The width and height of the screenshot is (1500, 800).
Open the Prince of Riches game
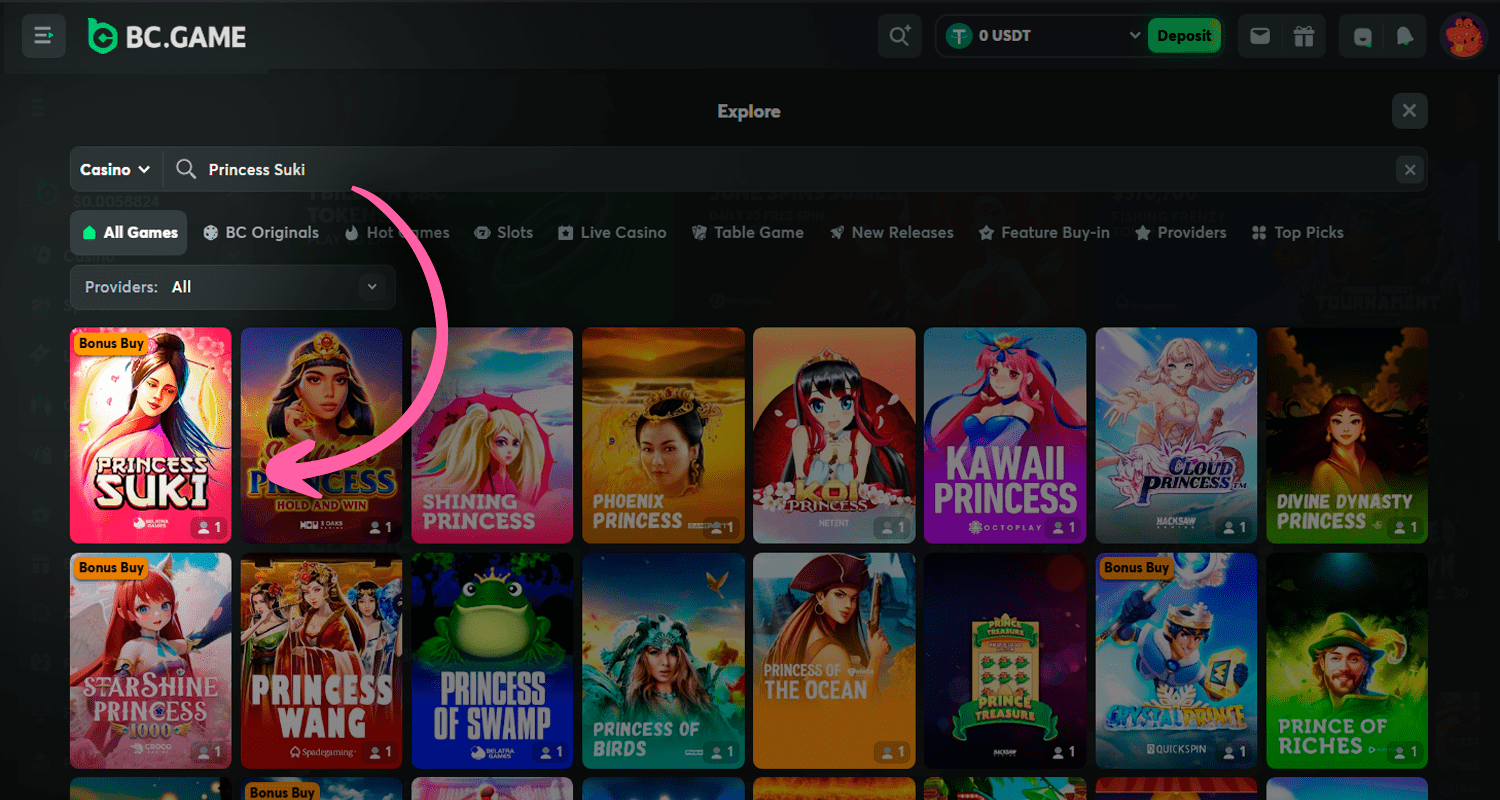click(x=1347, y=660)
